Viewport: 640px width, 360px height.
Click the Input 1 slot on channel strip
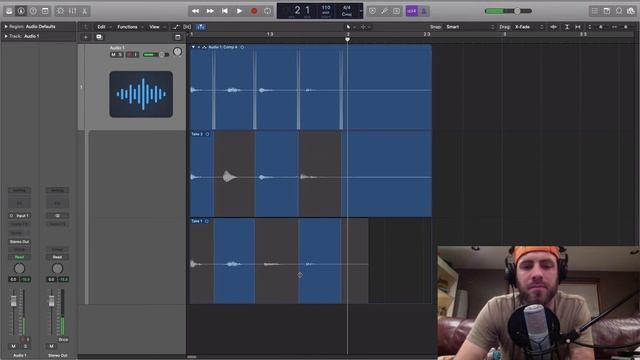[19, 216]
